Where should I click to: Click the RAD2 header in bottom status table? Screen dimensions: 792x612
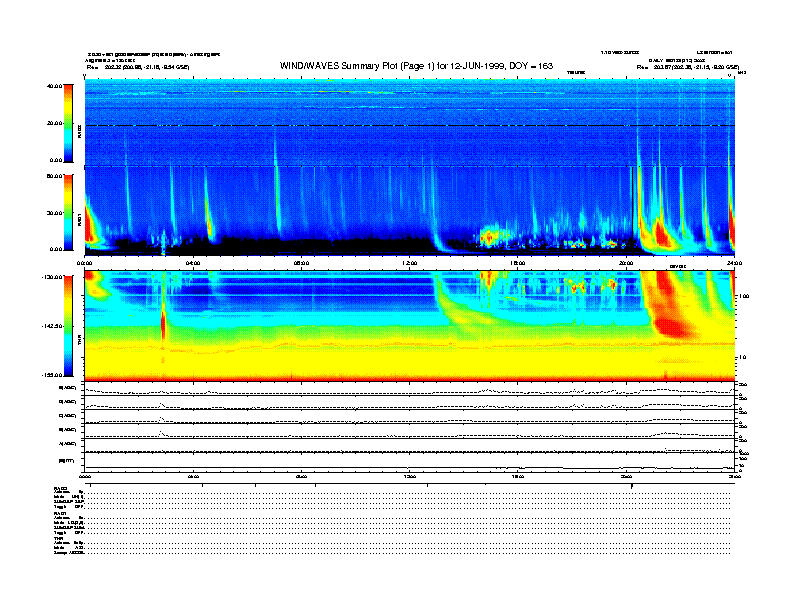[x=60, y=488]
